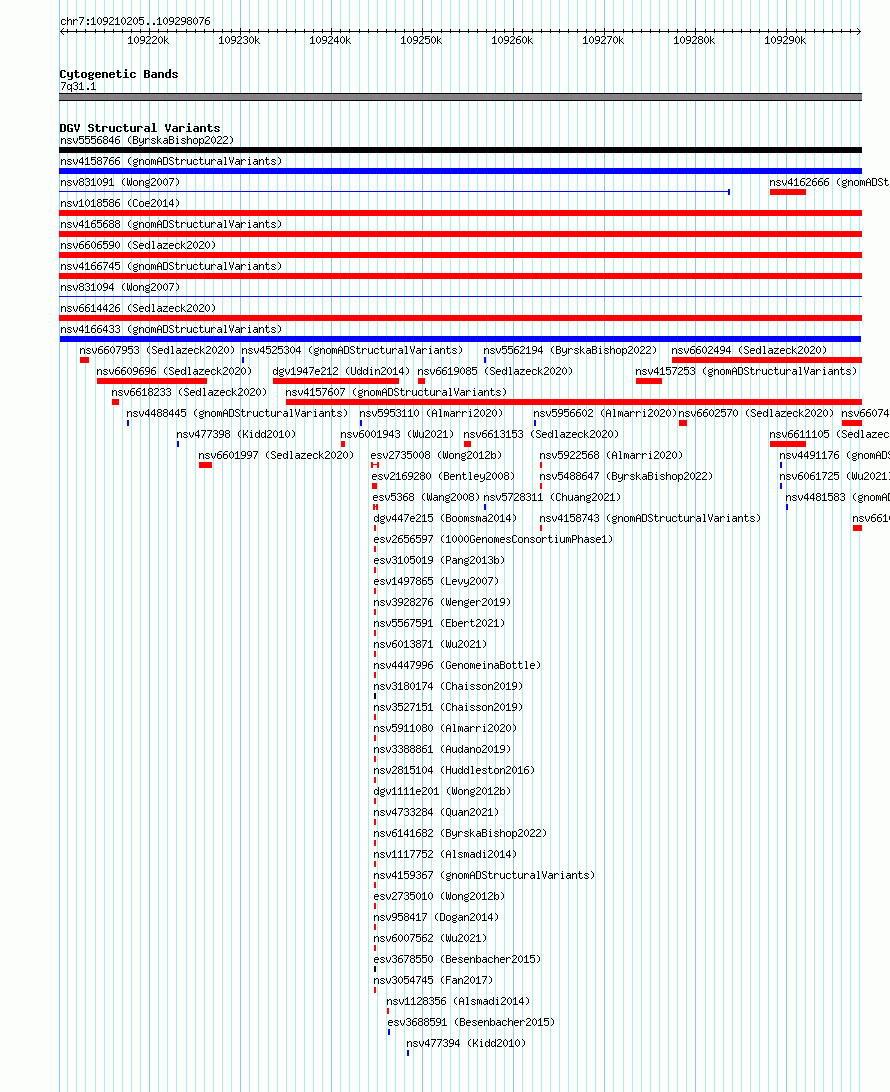Click the nsv4166433 (gnomADStructuralVariants) label
The image size is (890, 1092).
click(x=171, y=329)
